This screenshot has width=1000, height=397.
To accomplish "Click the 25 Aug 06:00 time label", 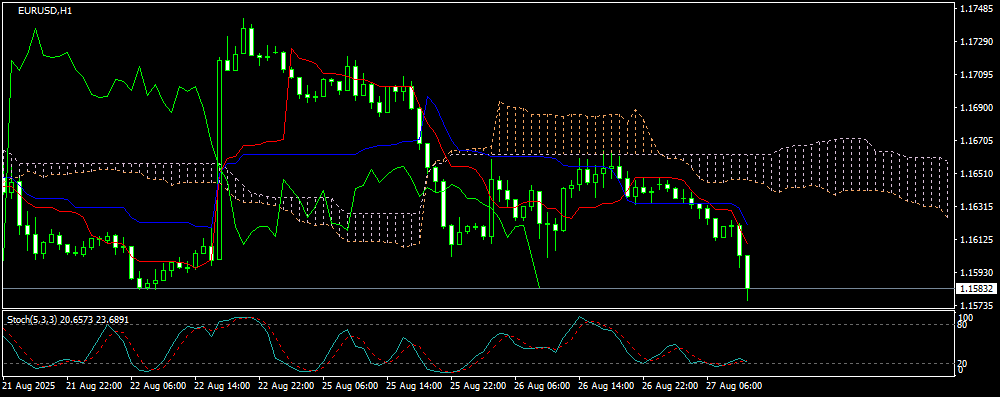I will click(x=350, y=386).
